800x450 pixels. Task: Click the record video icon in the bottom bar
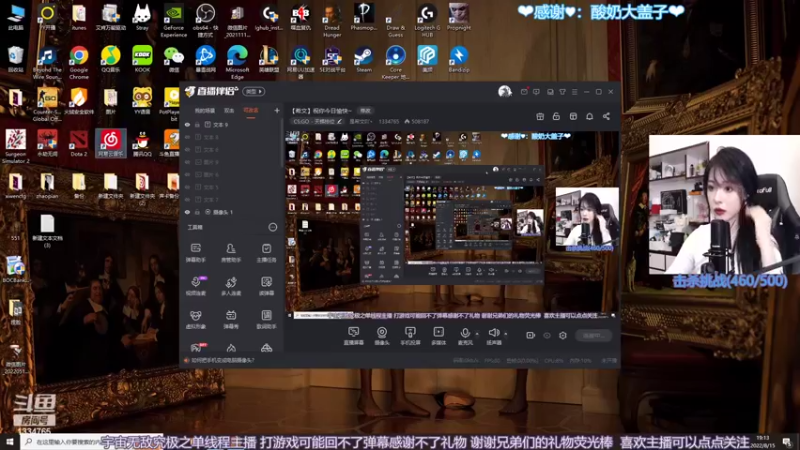coord(531,335)
